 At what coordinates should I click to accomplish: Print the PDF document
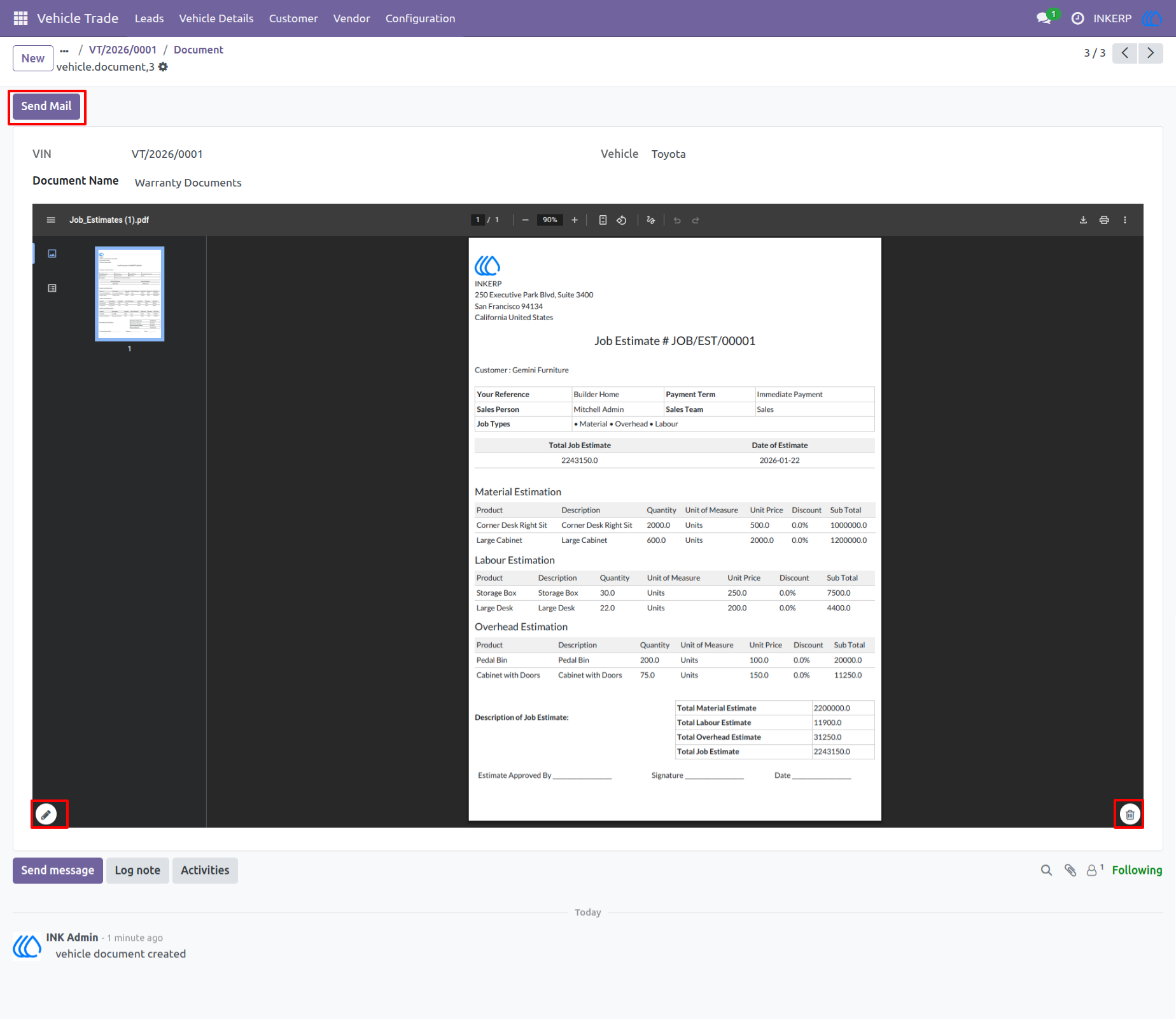point(1104,220)
